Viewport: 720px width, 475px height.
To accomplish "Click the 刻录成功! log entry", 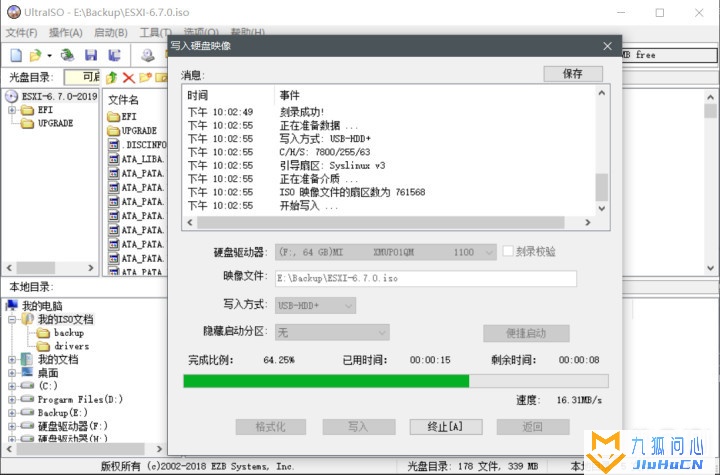I will pyautogui.click(x=302, y=112).
